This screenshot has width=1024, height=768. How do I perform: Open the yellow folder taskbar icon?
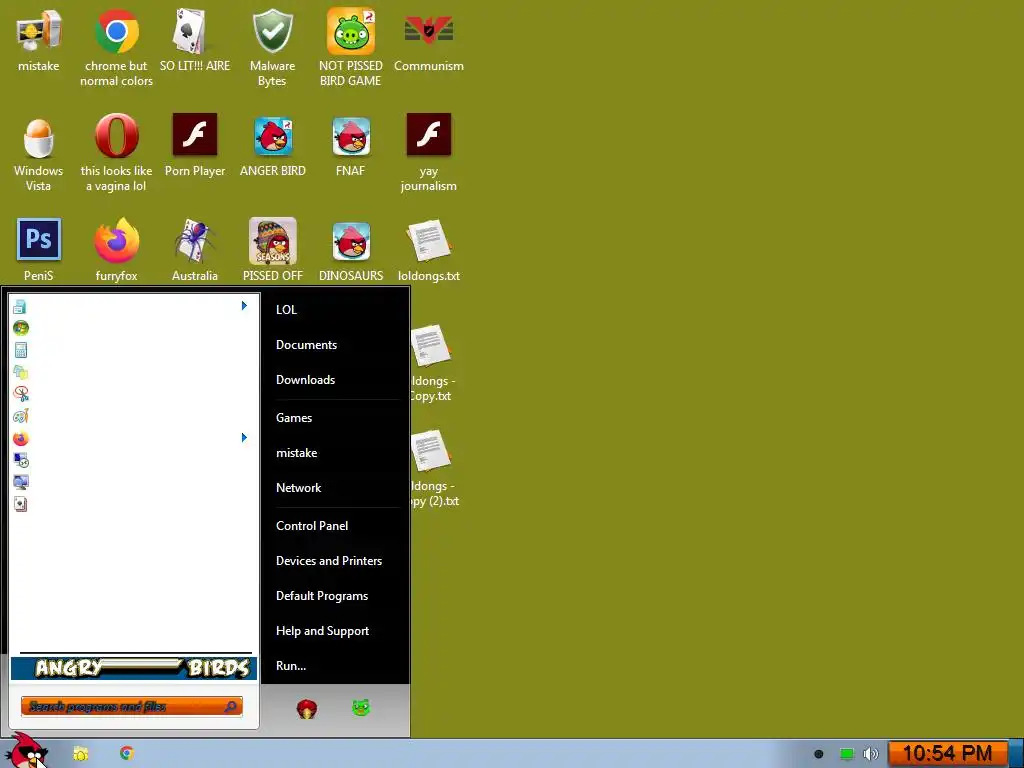pos(80,754)
